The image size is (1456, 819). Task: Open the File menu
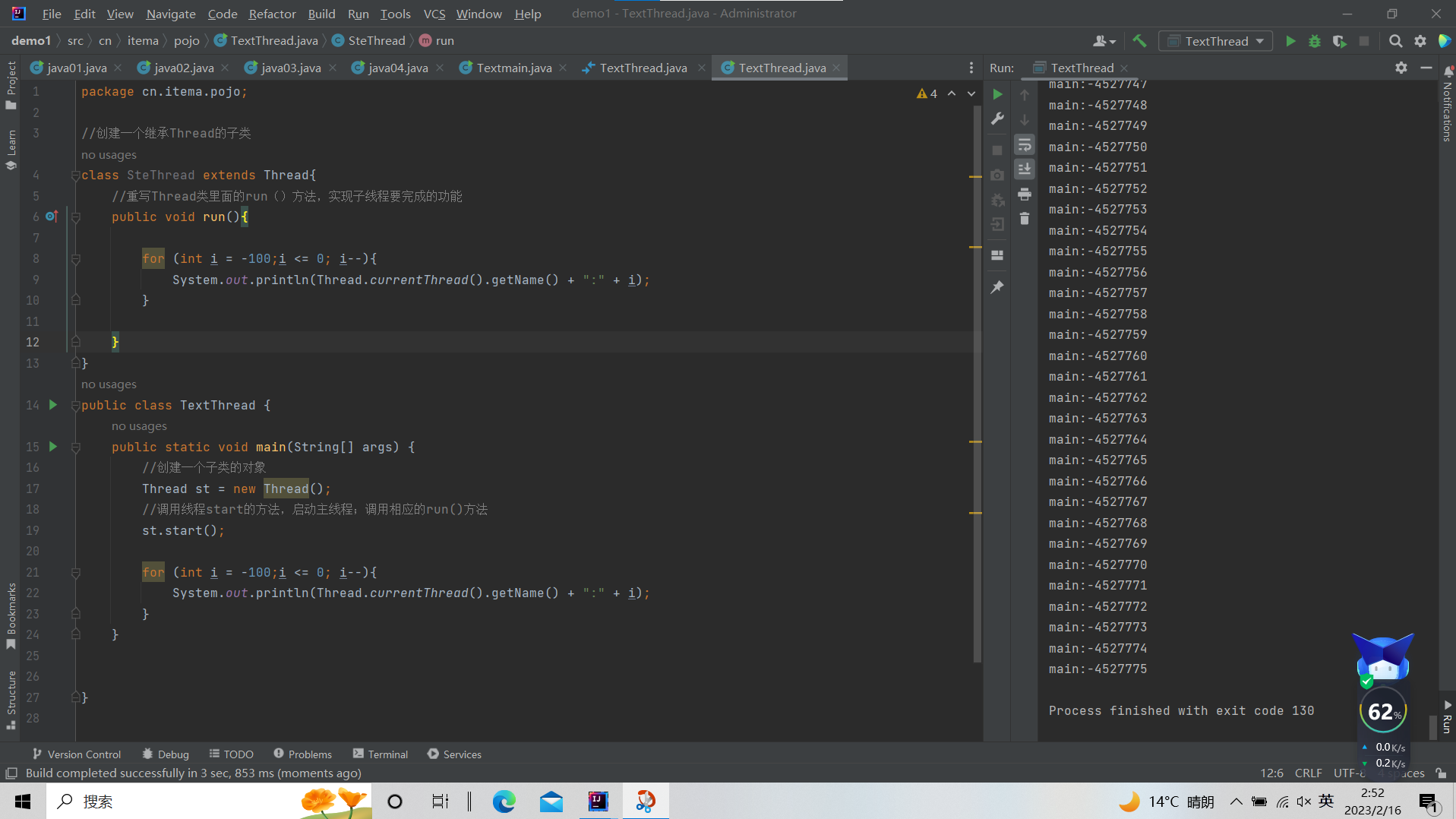(52, 14)
